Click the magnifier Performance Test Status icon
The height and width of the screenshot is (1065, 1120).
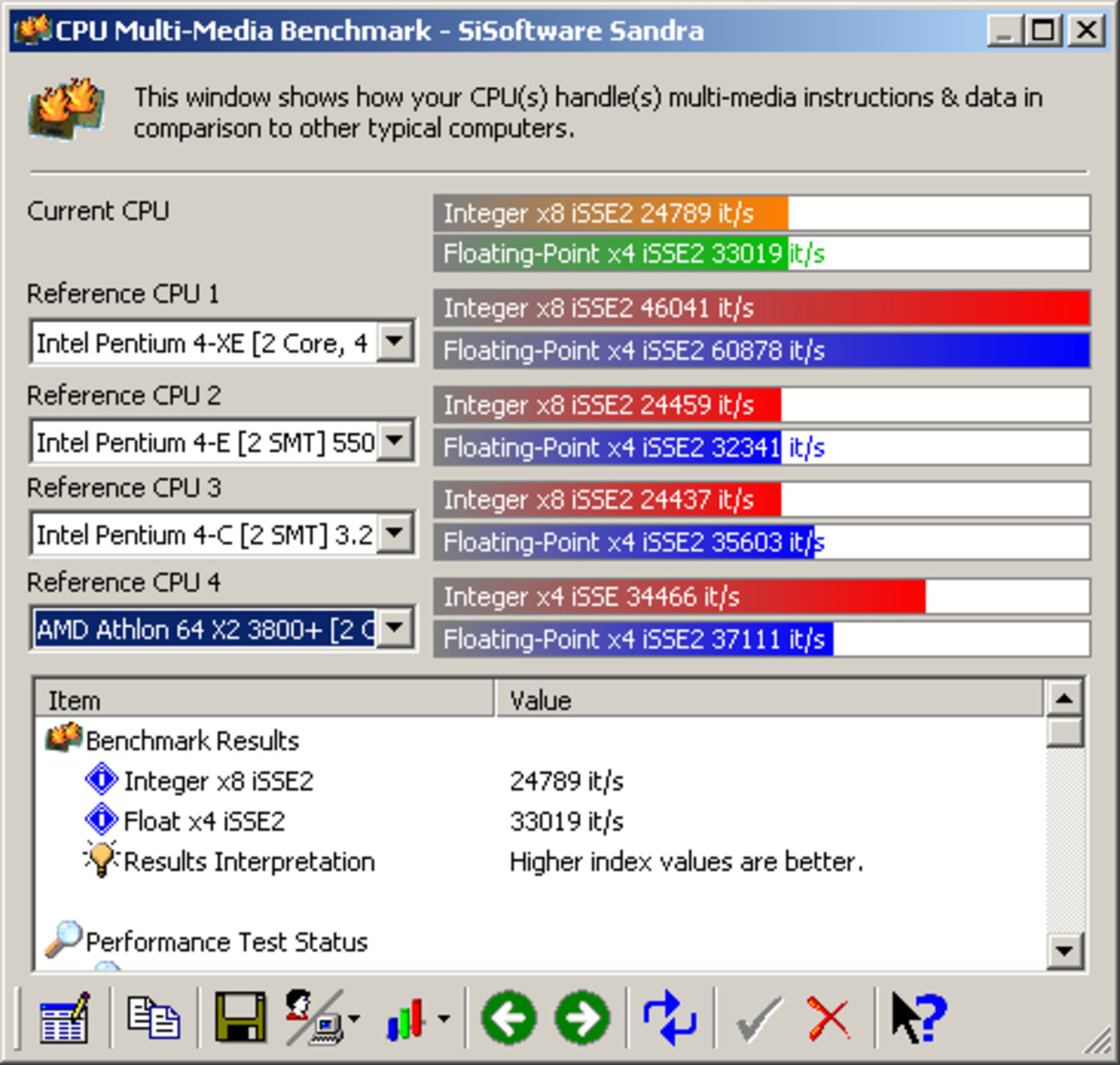click(x=63, y=940)
